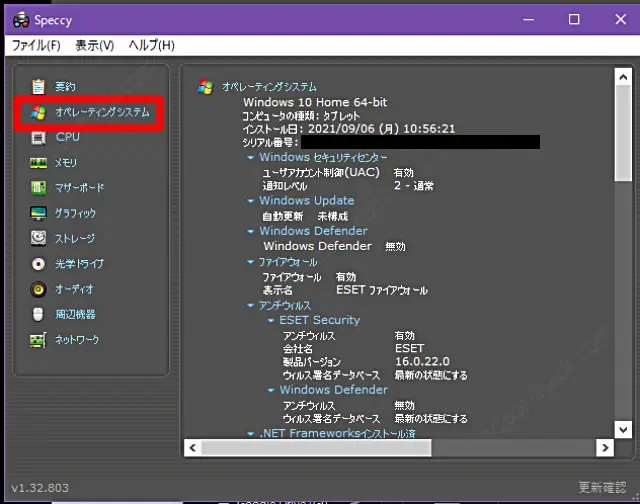Click the 製品バージョン row label
This screenshot has height=504, width=640.
[x=311, y=362]
